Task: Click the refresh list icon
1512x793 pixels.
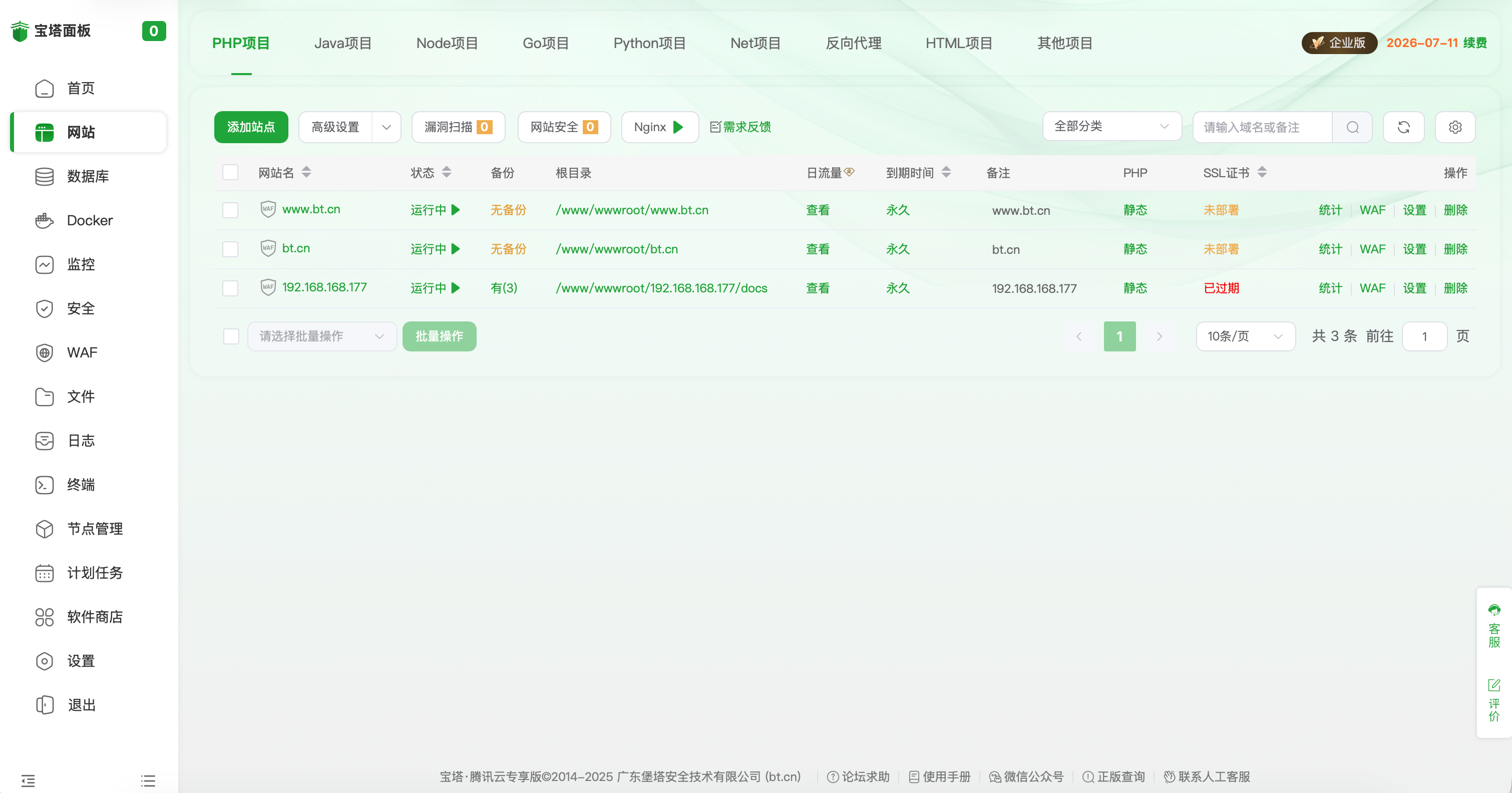Action: 1403,127
